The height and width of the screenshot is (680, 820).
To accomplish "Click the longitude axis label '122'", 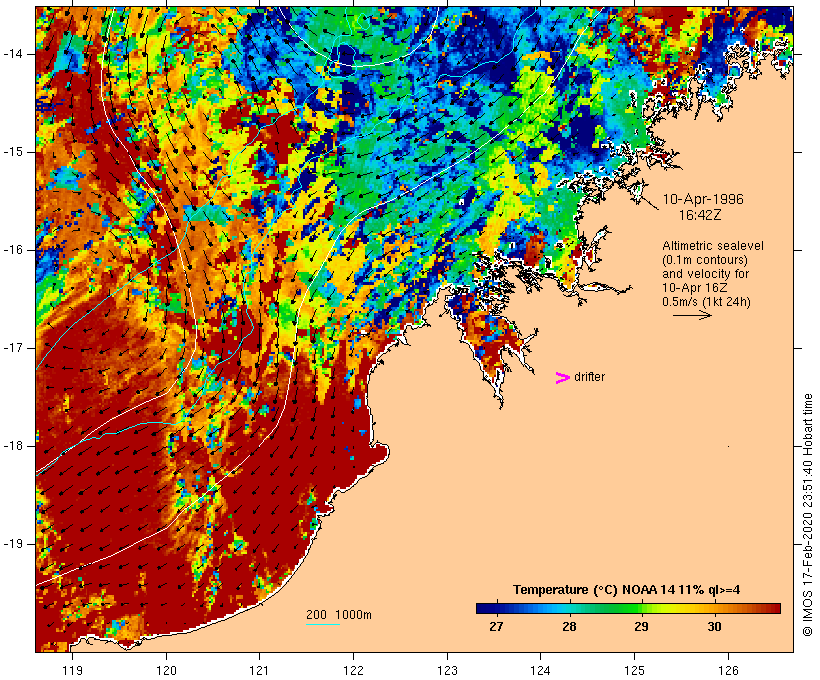I will pyautogui.click(x=353, y=670).
